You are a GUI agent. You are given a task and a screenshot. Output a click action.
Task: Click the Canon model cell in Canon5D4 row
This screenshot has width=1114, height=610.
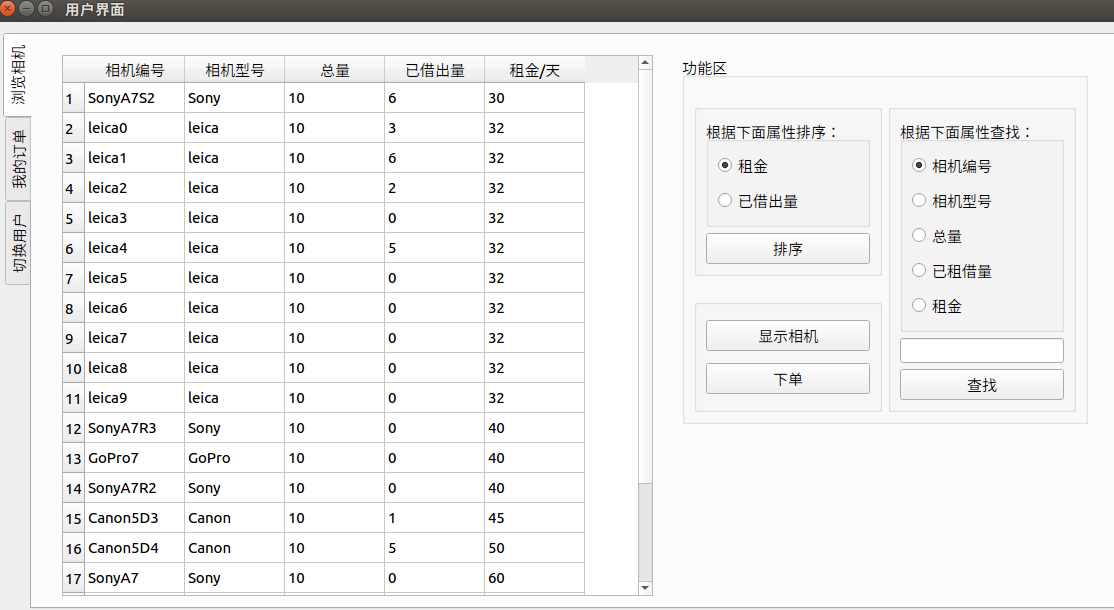click(x=234, y=548)
